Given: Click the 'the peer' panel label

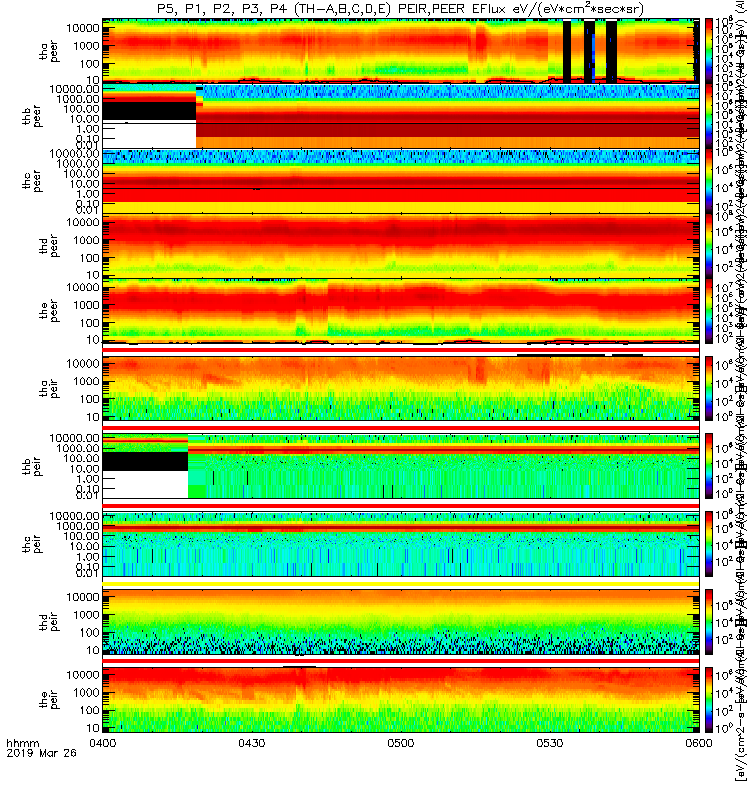Looking at the screenshot, I should [x=49, y=311].
